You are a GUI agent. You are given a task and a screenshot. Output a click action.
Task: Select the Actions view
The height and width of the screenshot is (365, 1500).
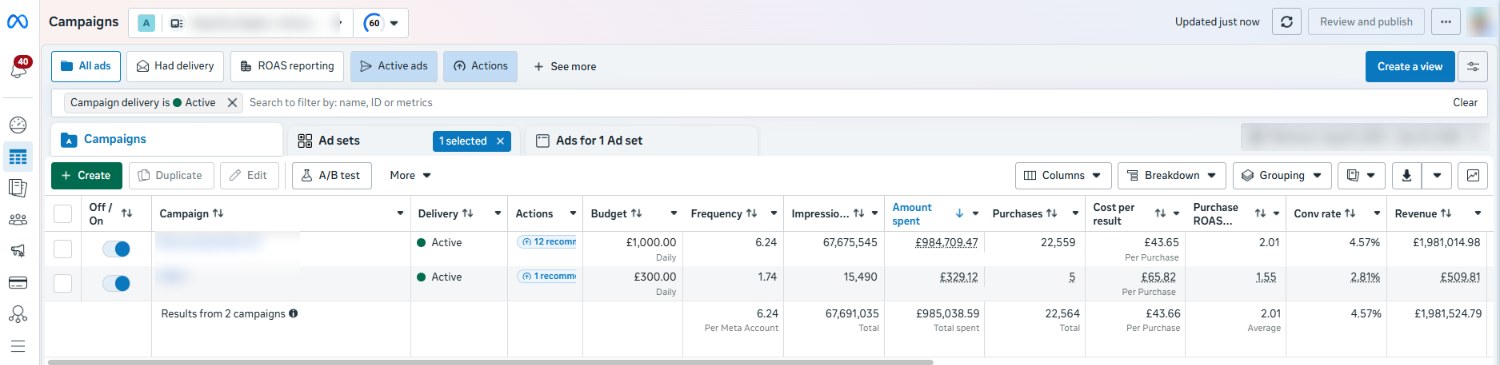[480, 66]
